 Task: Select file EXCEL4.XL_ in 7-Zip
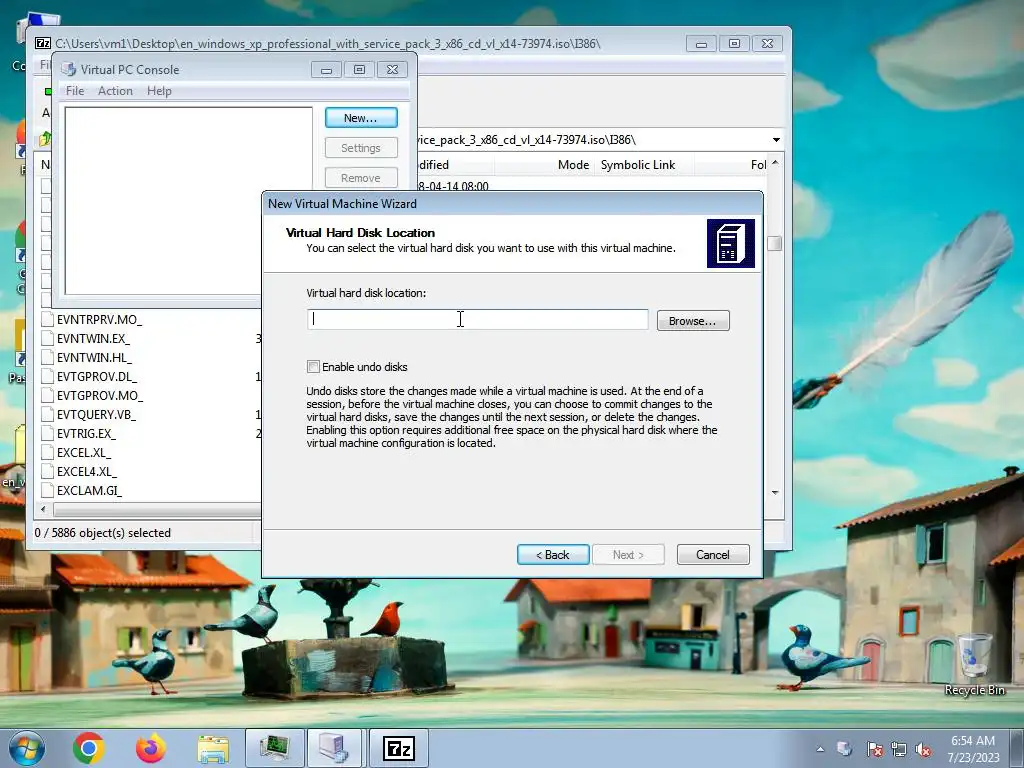pos(86,471)
